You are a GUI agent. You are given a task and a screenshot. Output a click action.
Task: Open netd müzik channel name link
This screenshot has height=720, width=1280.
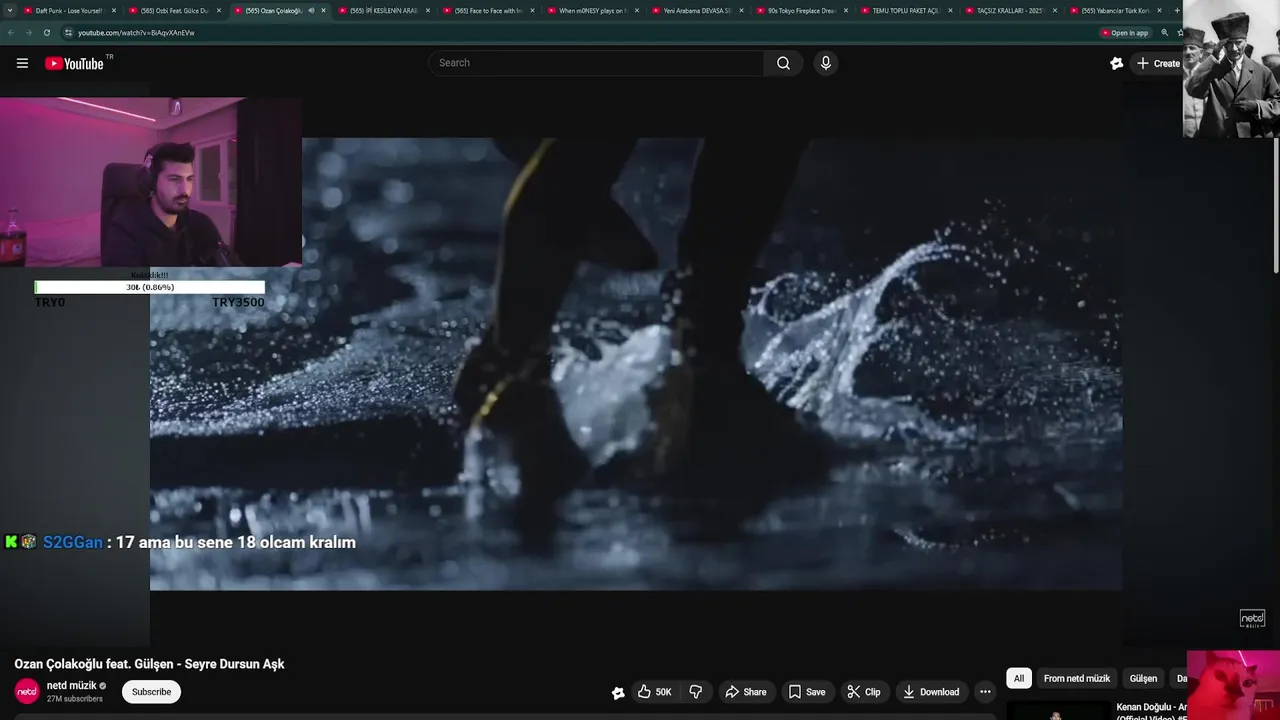pyautogui.click(x=72, y=686)
